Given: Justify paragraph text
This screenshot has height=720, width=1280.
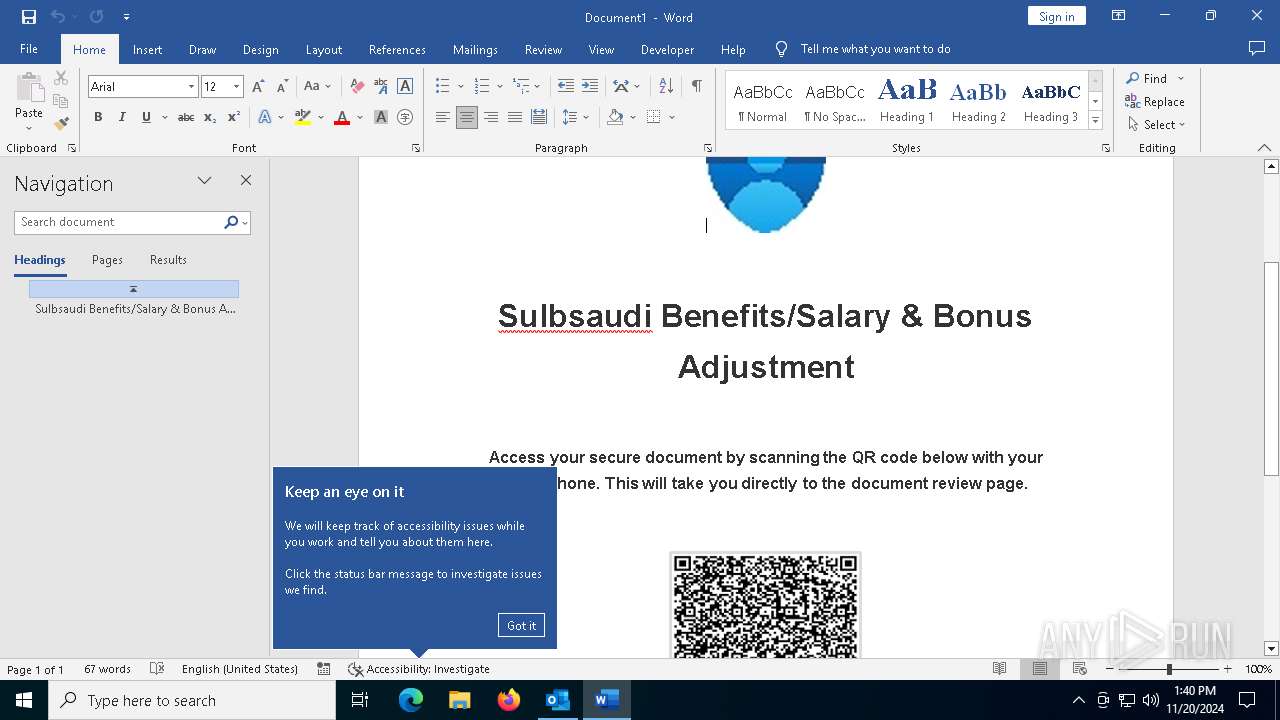Looking at the screenshot, I should pyautogui.click(x=515, y=117).
